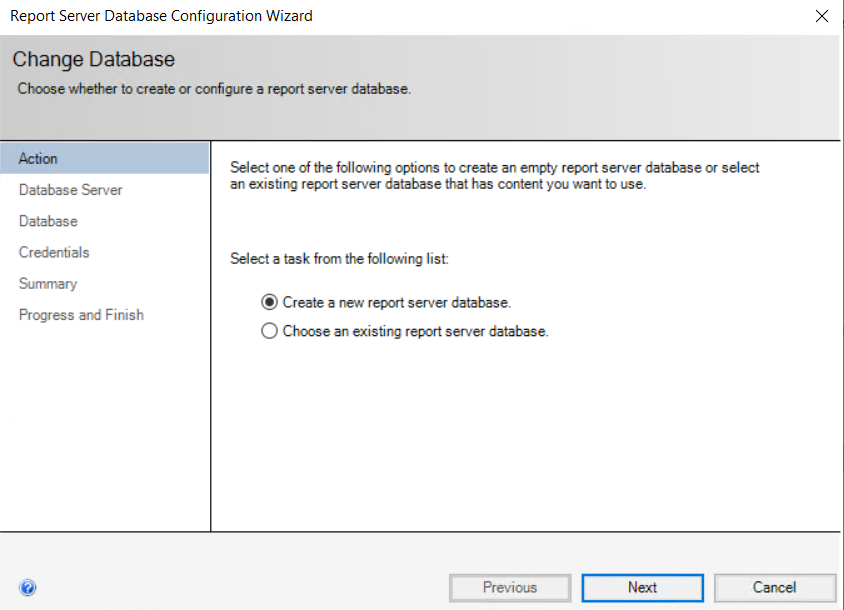The image size is (844, 610).
Task: Click the 'Choose an existing report server database' label text
Action: click(x=415, y=331)
